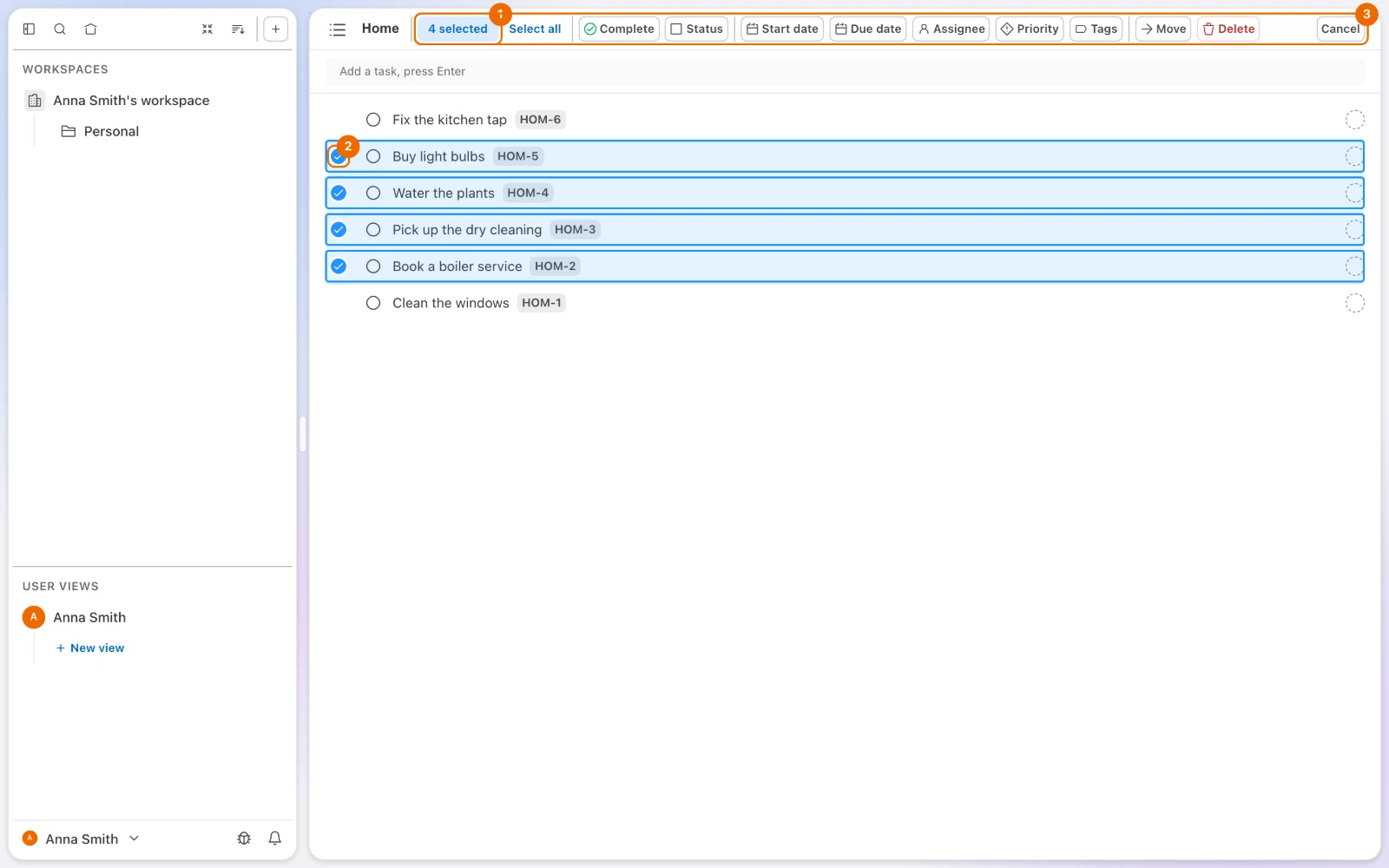Open the Due date picker
This screenshot has height=868, width=1389.
click(868, 29)
